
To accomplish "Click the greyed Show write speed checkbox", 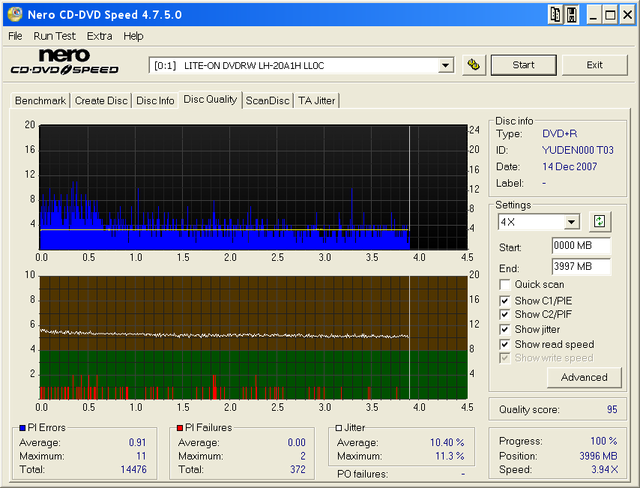I will pos(504,358).
